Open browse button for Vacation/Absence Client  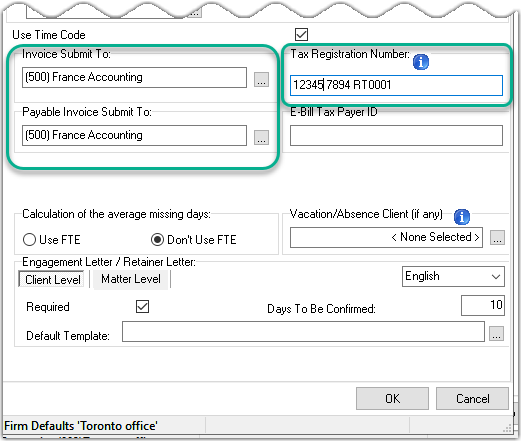497,238
